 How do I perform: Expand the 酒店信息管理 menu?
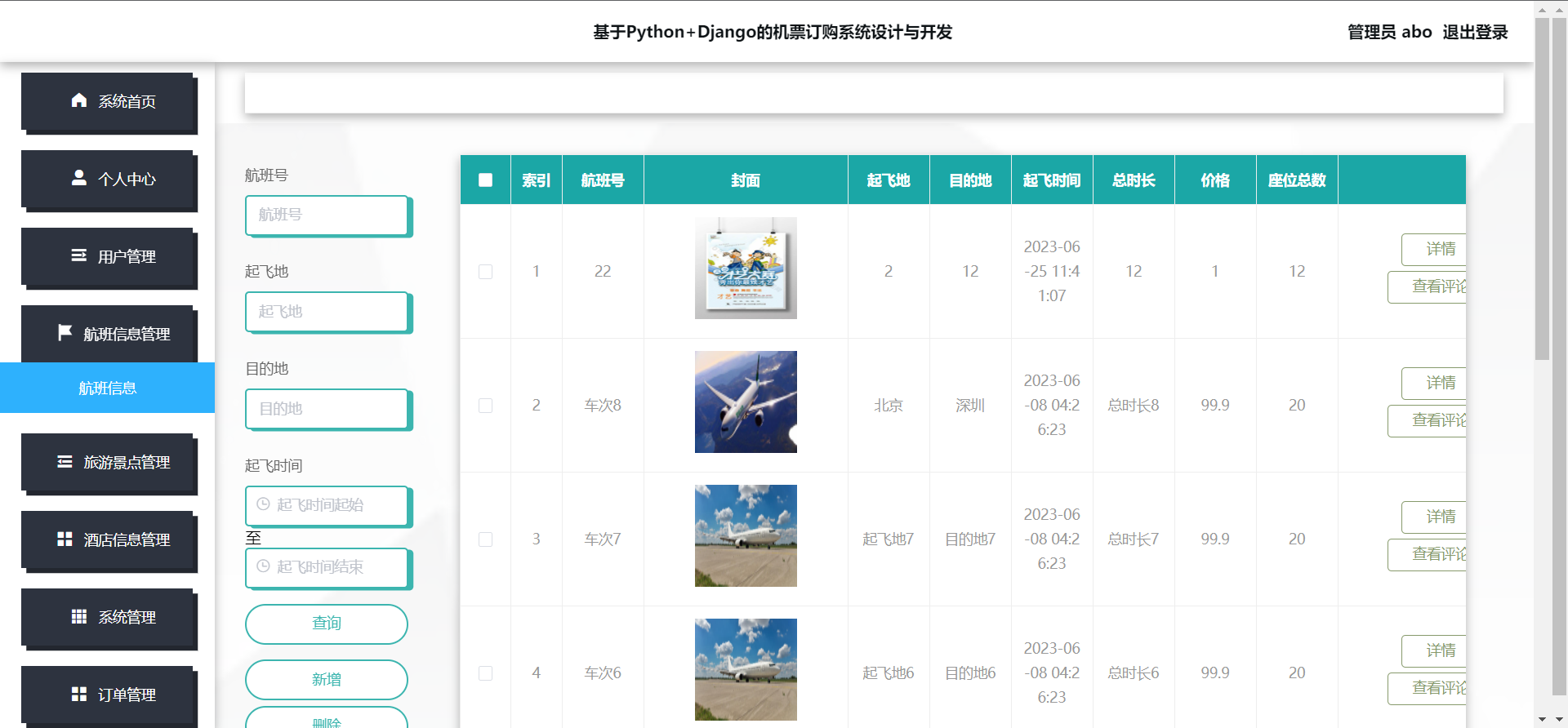pos(107,539)
